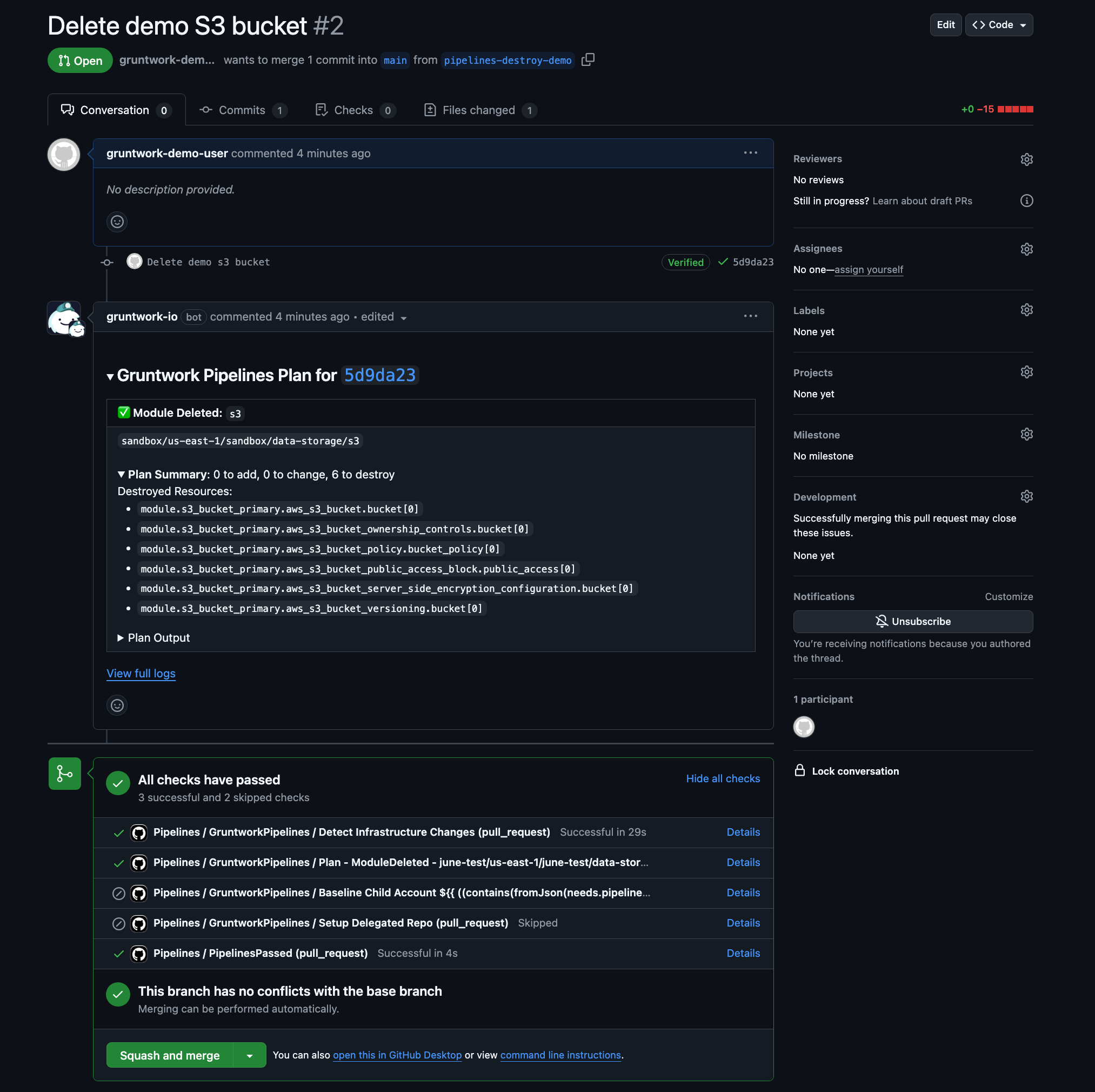1095x1092 pixels.
Task: Click the participant avatar in sidebar
Action: tap(804, 727)
